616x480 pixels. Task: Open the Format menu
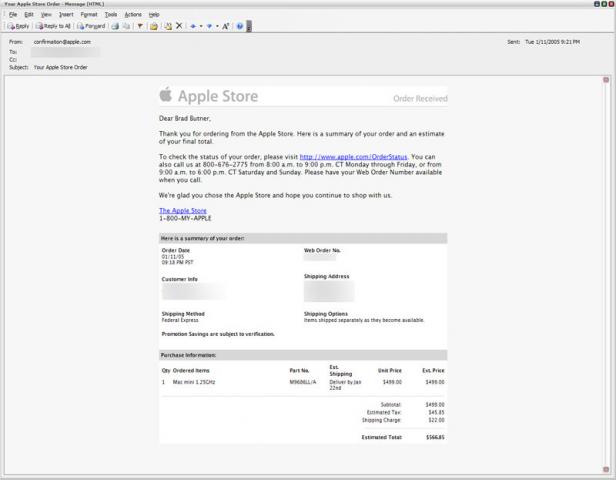(x=89, y=15)
